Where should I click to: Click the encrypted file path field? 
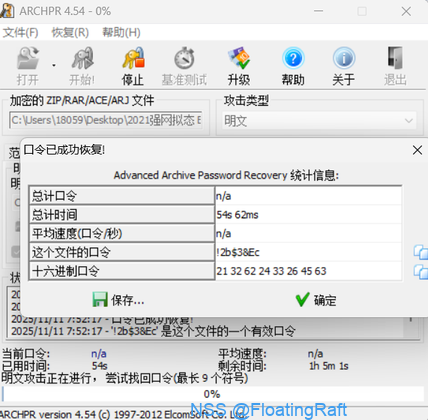click(106, 120)
